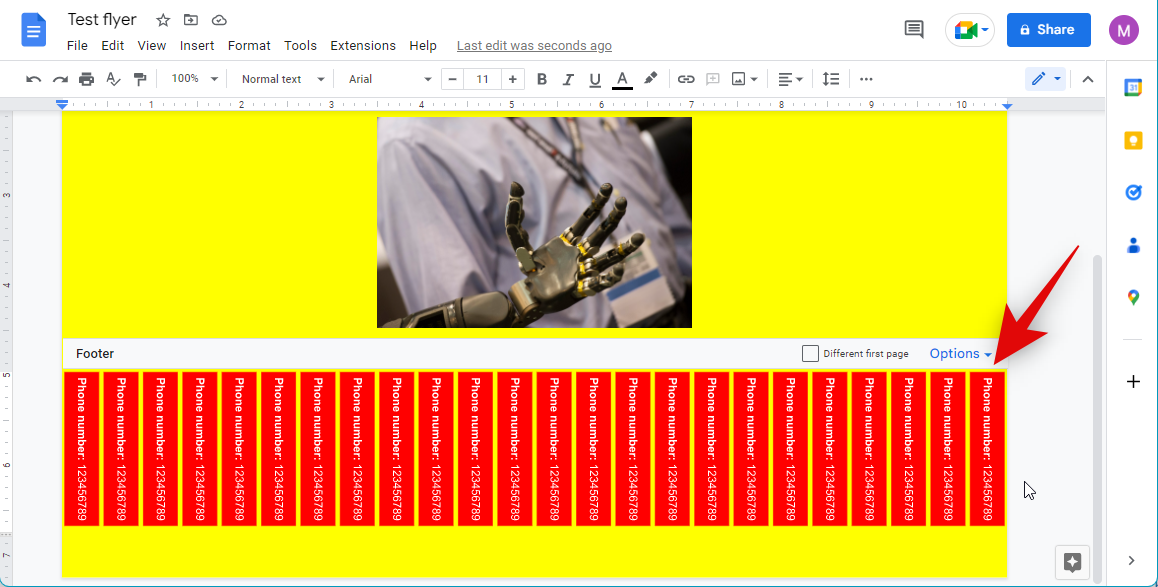Screen dimensions: 1158x587
Task: Open the Extensions menu
Action: (363, 46)
